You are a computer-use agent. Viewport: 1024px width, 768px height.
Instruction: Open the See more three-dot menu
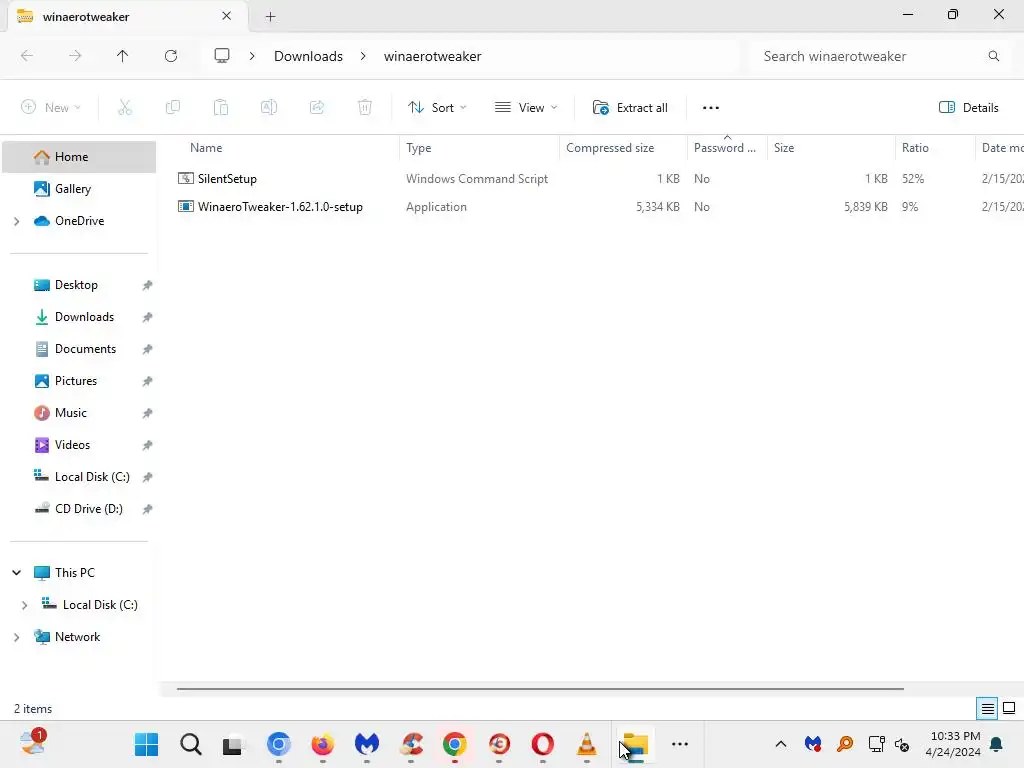click(x=711, y=108)
